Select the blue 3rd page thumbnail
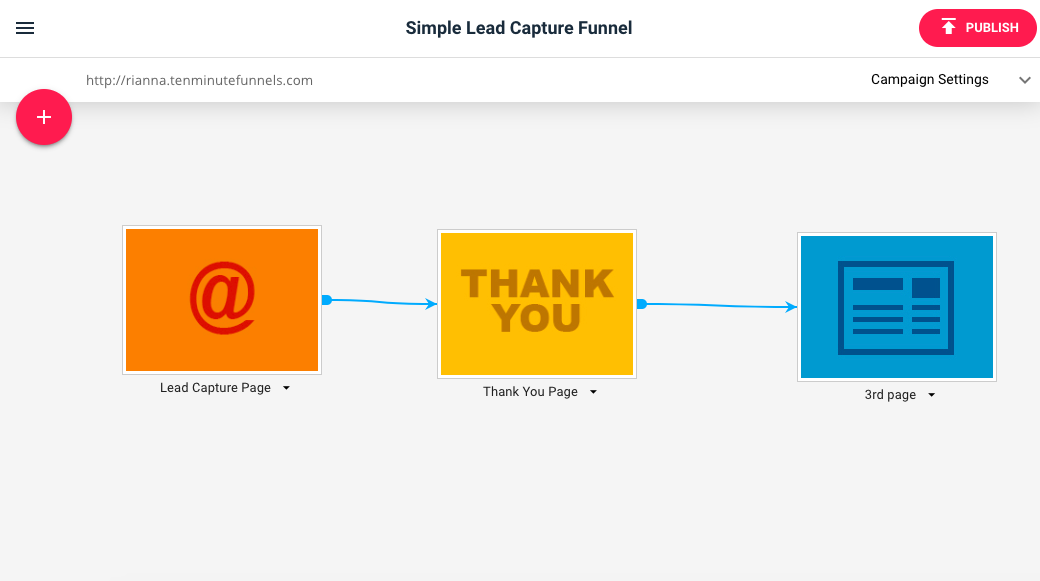 (897, 307)
